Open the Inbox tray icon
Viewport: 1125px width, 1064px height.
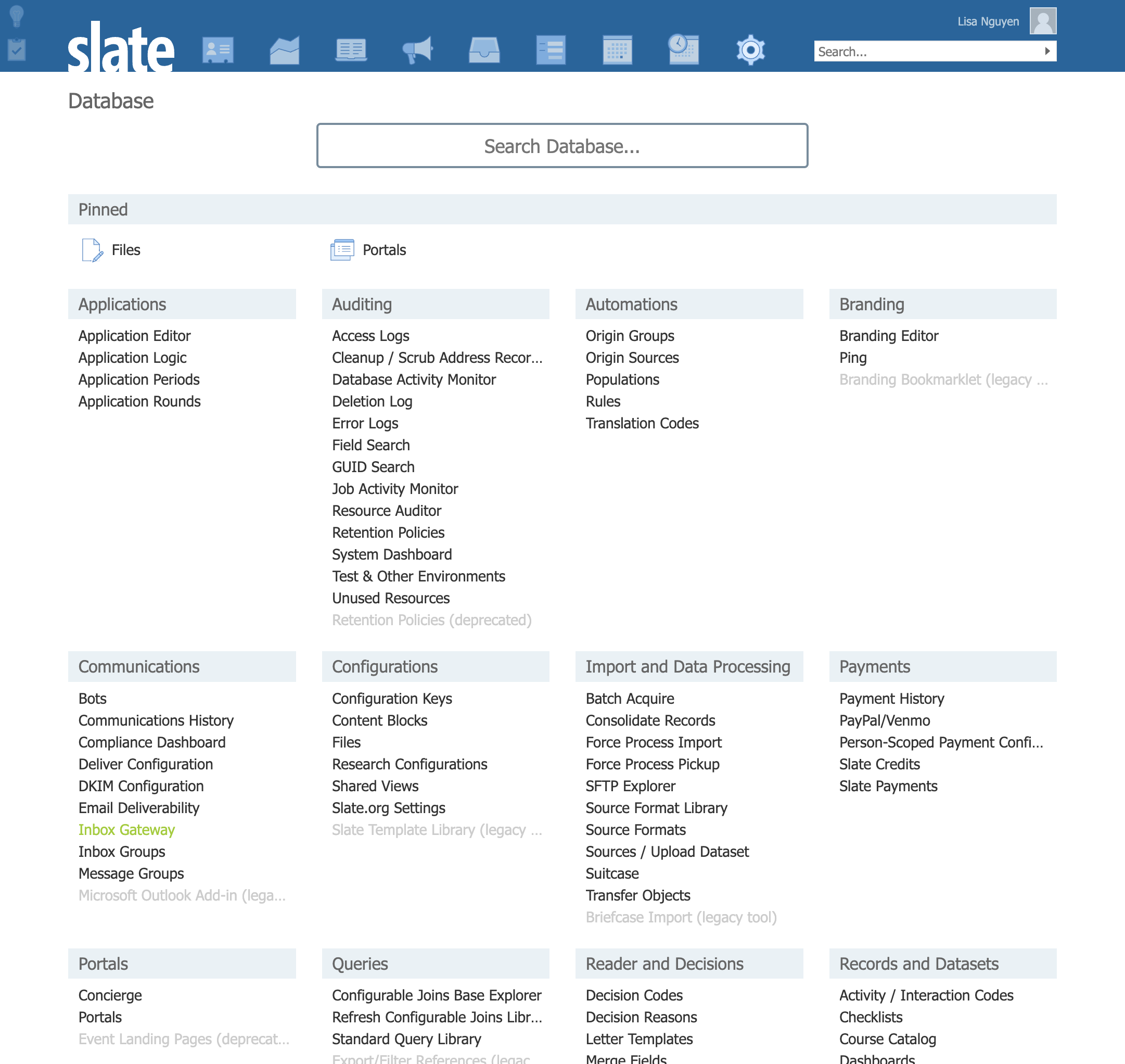[484, 50]
